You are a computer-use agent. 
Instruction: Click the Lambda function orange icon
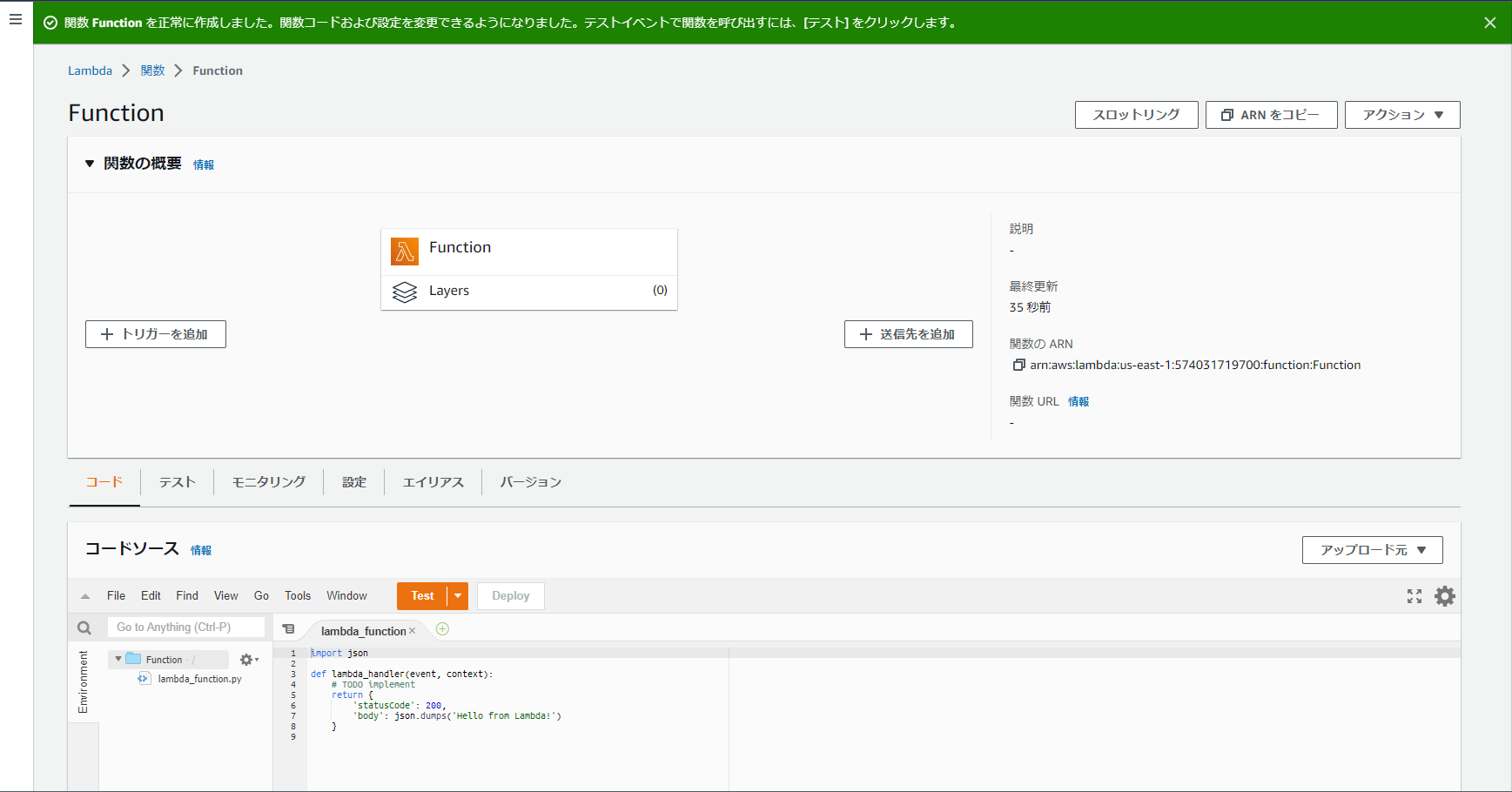coord(405,252)
